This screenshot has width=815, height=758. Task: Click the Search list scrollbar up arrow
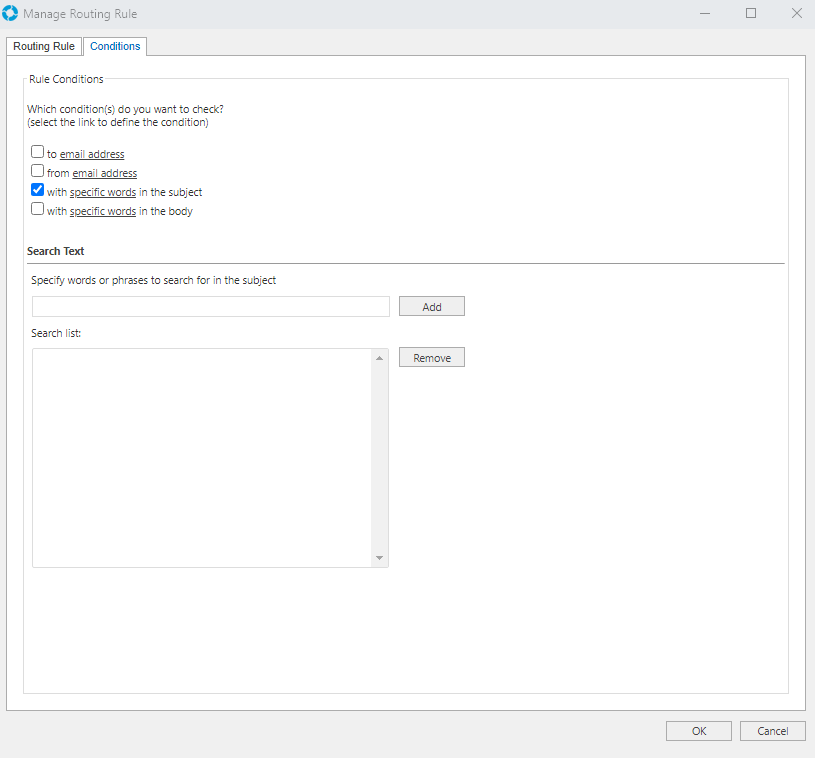[379, 358]
